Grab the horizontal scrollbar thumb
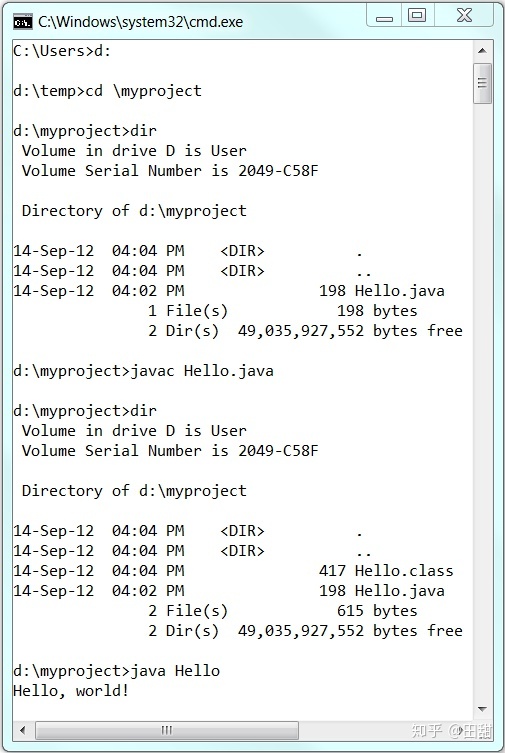 167,730
